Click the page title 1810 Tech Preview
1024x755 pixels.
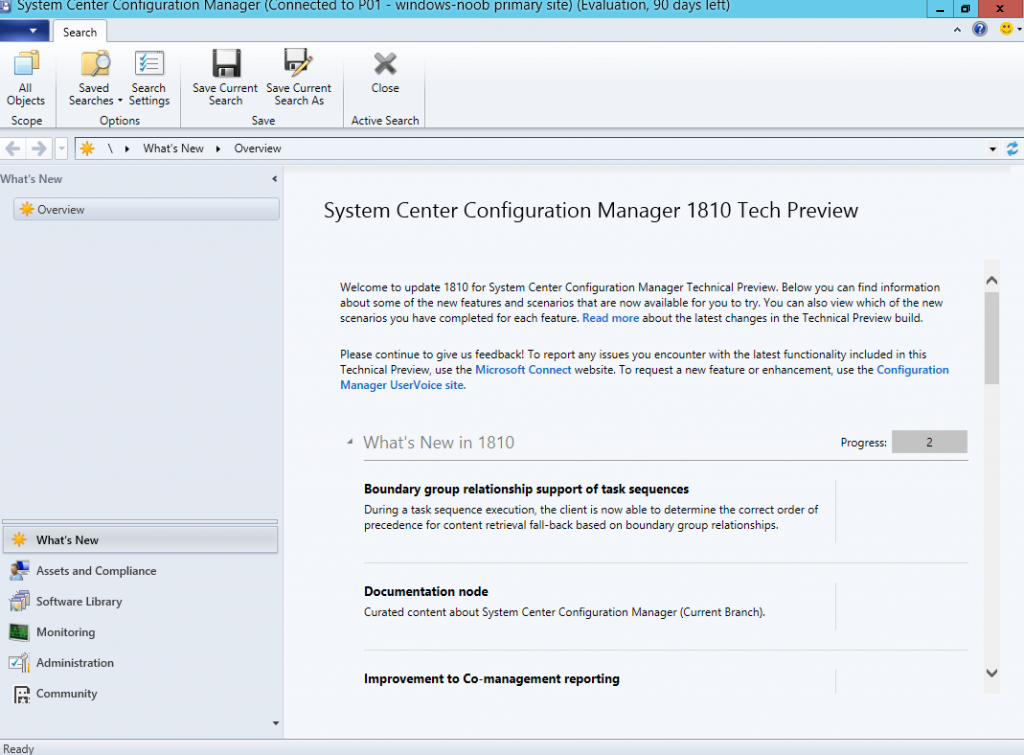coord(591,210)
